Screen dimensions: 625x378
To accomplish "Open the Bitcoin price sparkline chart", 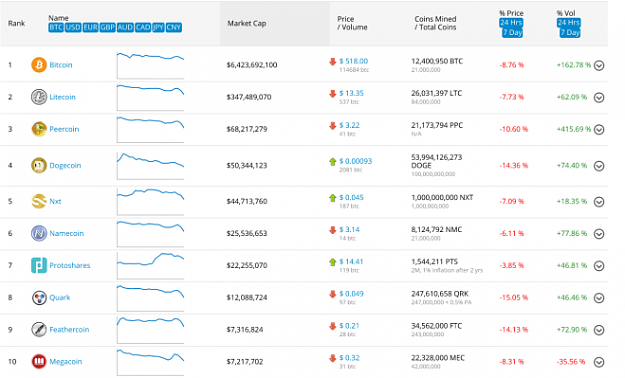I will point(150,65).
